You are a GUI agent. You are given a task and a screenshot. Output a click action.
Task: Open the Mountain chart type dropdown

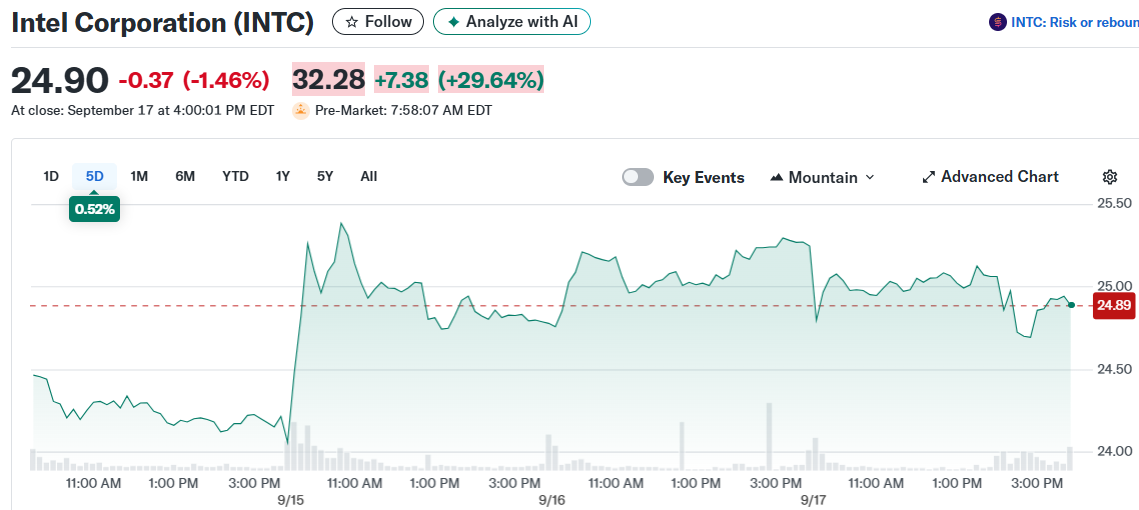(x=822, y=177)
